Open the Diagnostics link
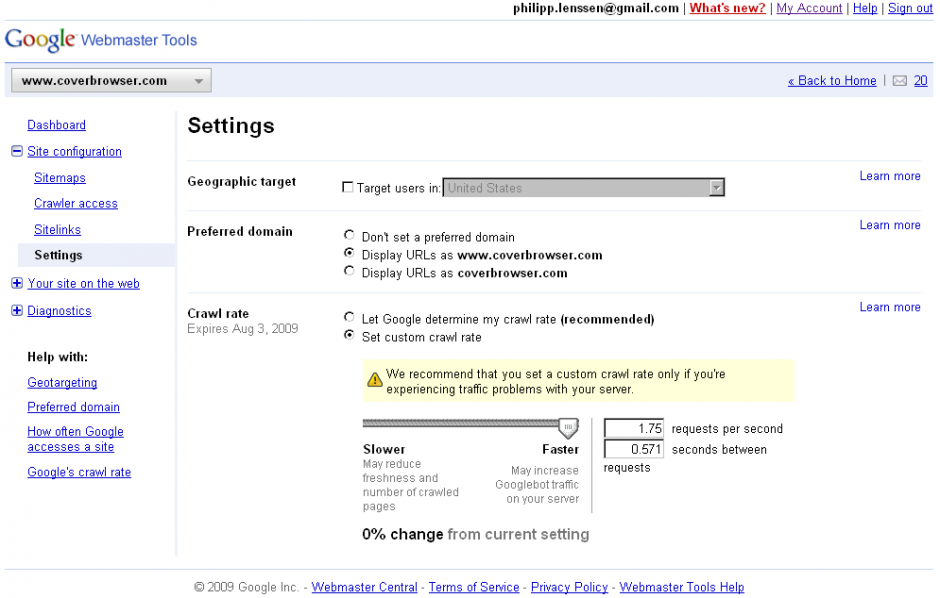The height and width of the screenshot is (598, 940). pos(59,311)
